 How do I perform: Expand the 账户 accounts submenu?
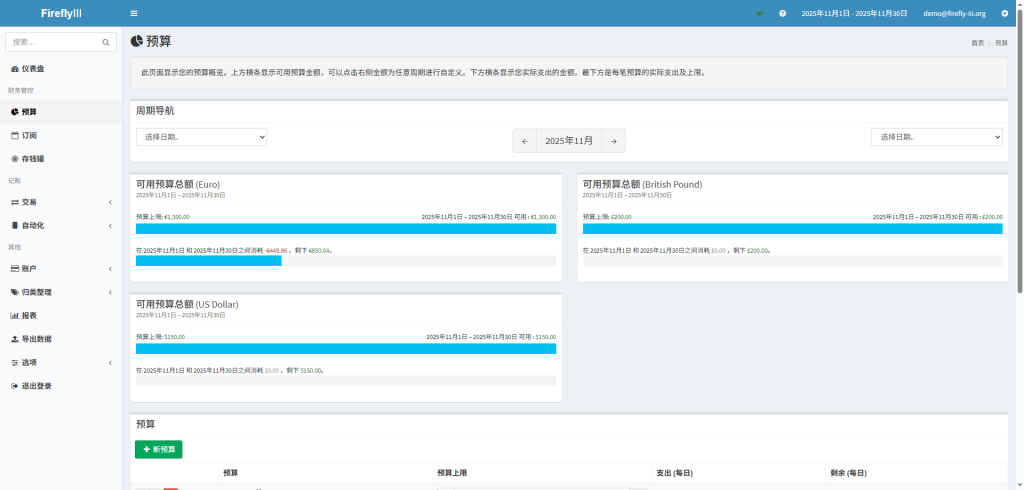click(x=60, y=268)
